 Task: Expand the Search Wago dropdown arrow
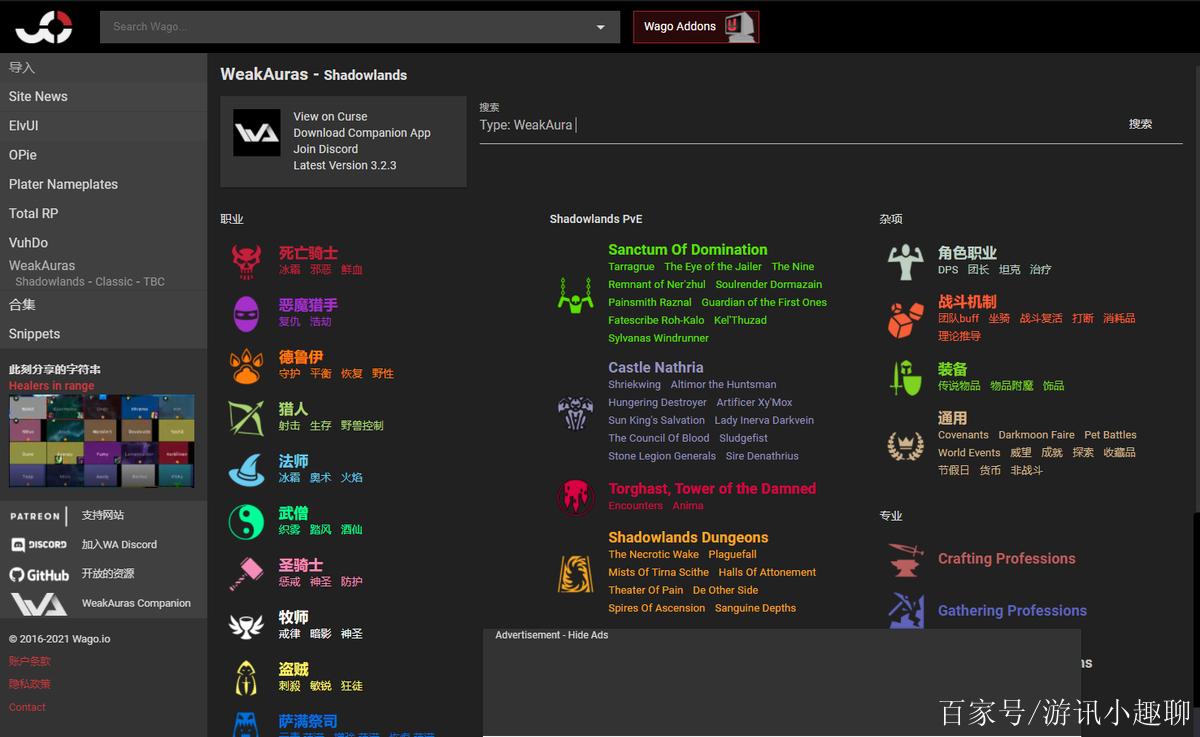pos(600,27)
